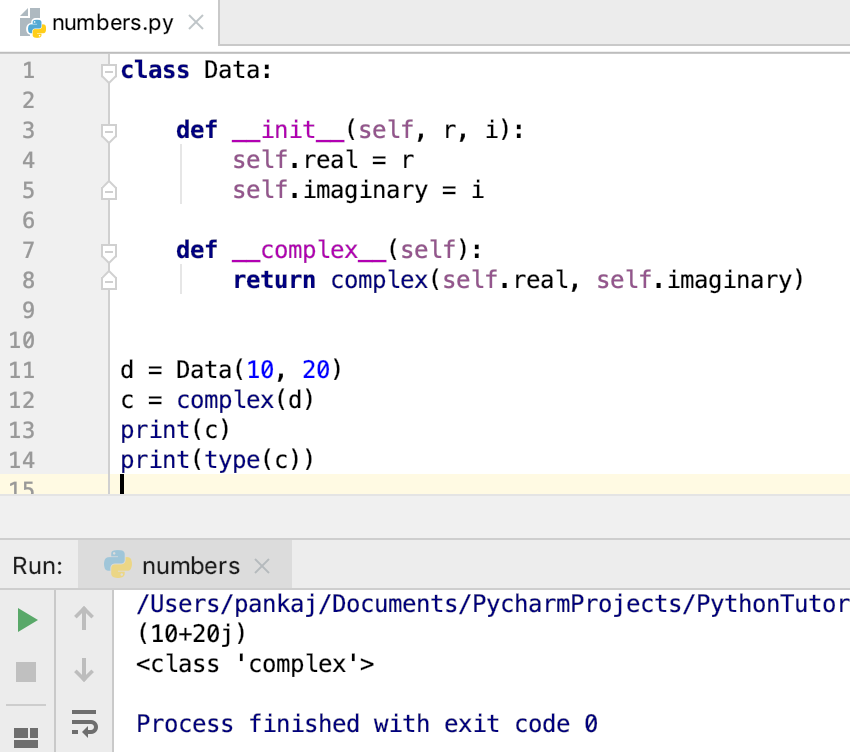This screenshot has width=850, height=752.
Task: Click the Python icon in the Run tab
Action: 118,566
